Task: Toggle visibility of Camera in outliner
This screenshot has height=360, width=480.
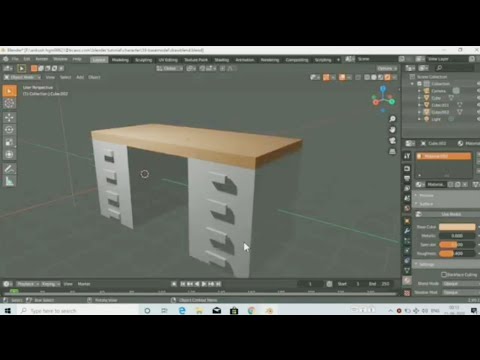Action: [x=478, y=91]
